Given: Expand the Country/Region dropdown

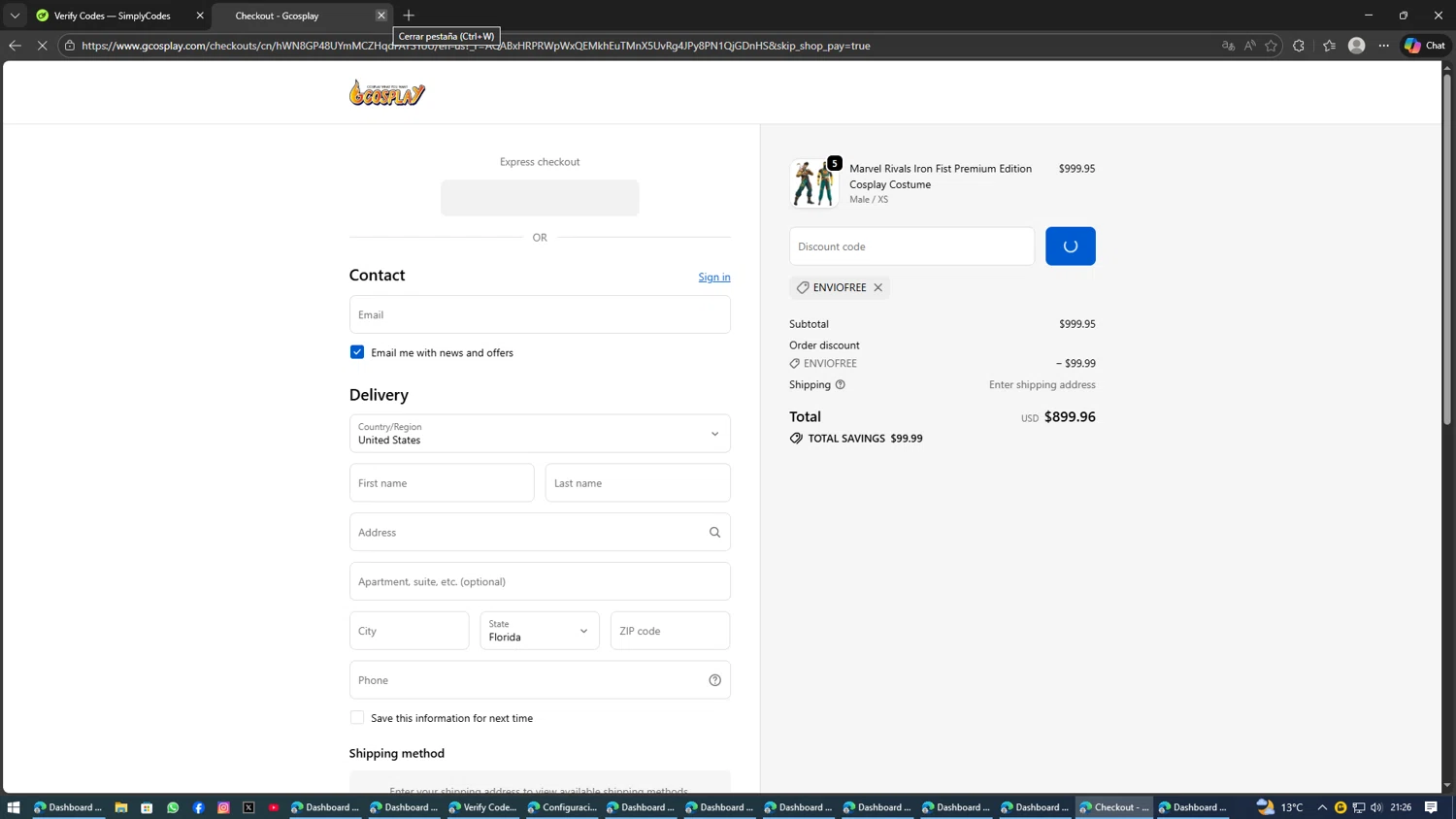Looking at the screenshot, I should 540,434.
